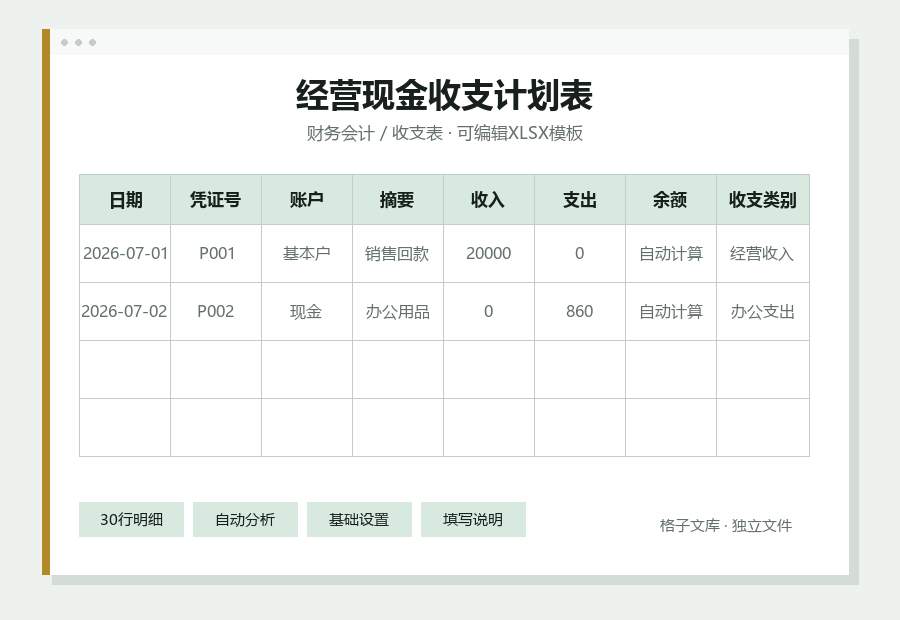Click the 办公支出 category cell

pos(763,312)
